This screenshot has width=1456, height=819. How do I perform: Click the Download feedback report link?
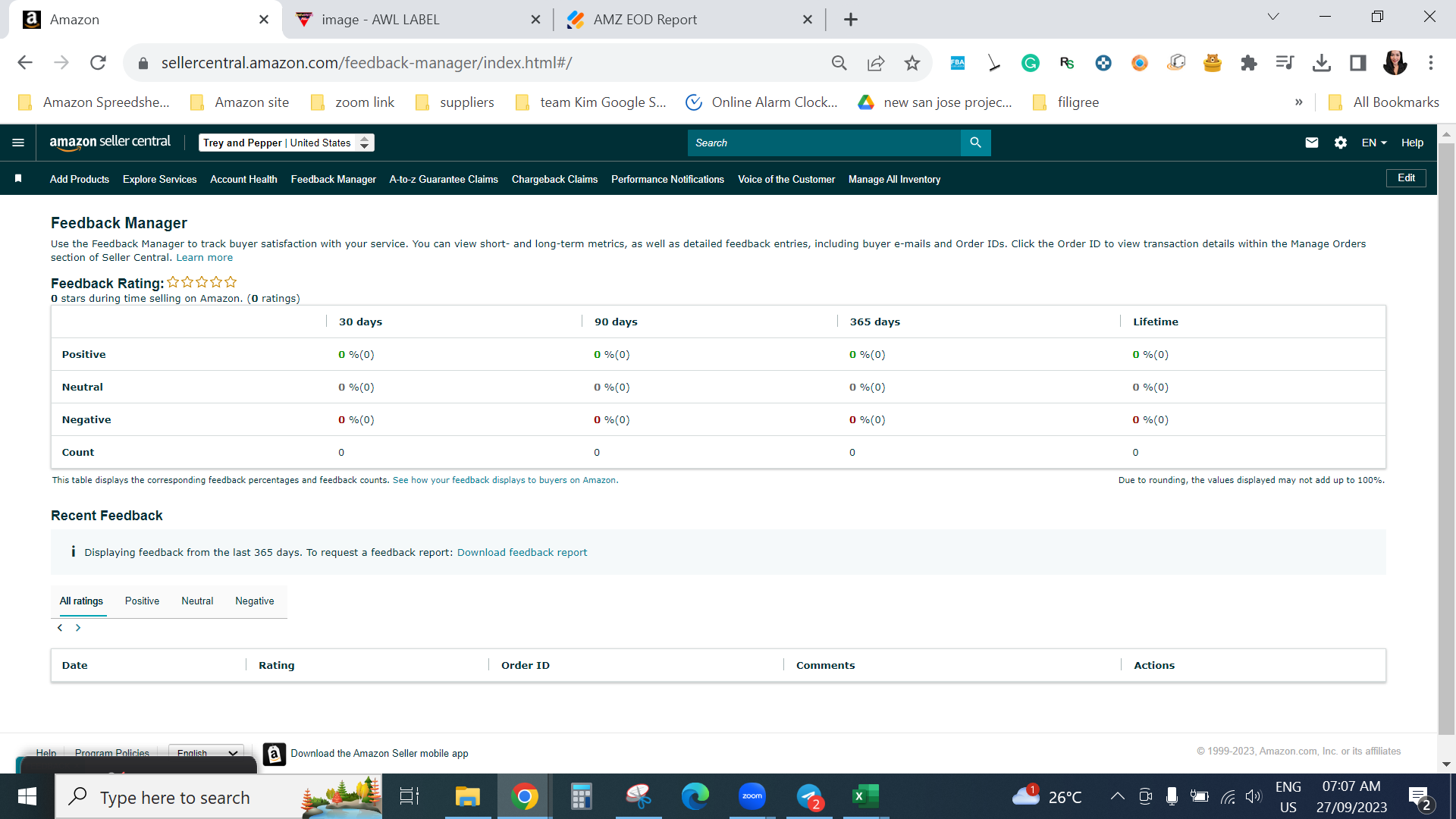click(x=522, y=552)
